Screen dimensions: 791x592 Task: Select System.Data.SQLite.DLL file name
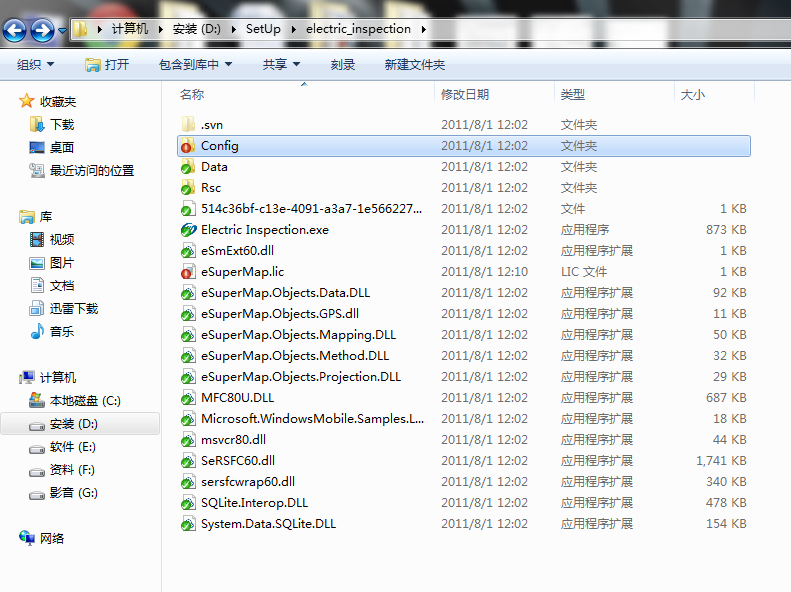(268, 524)
